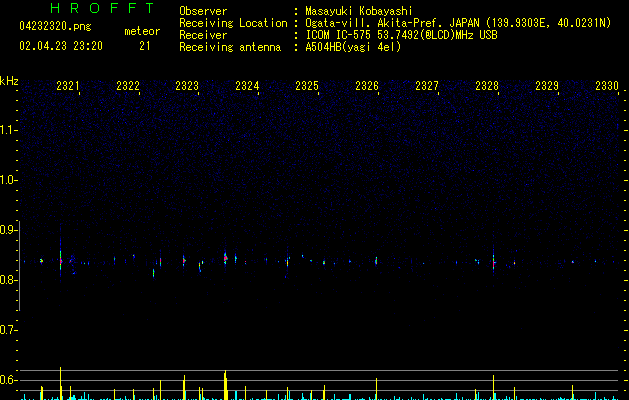The width and height of the screenshot is (629, 400).
Task: Click the 2329 time marker
Action: point(547,85)
